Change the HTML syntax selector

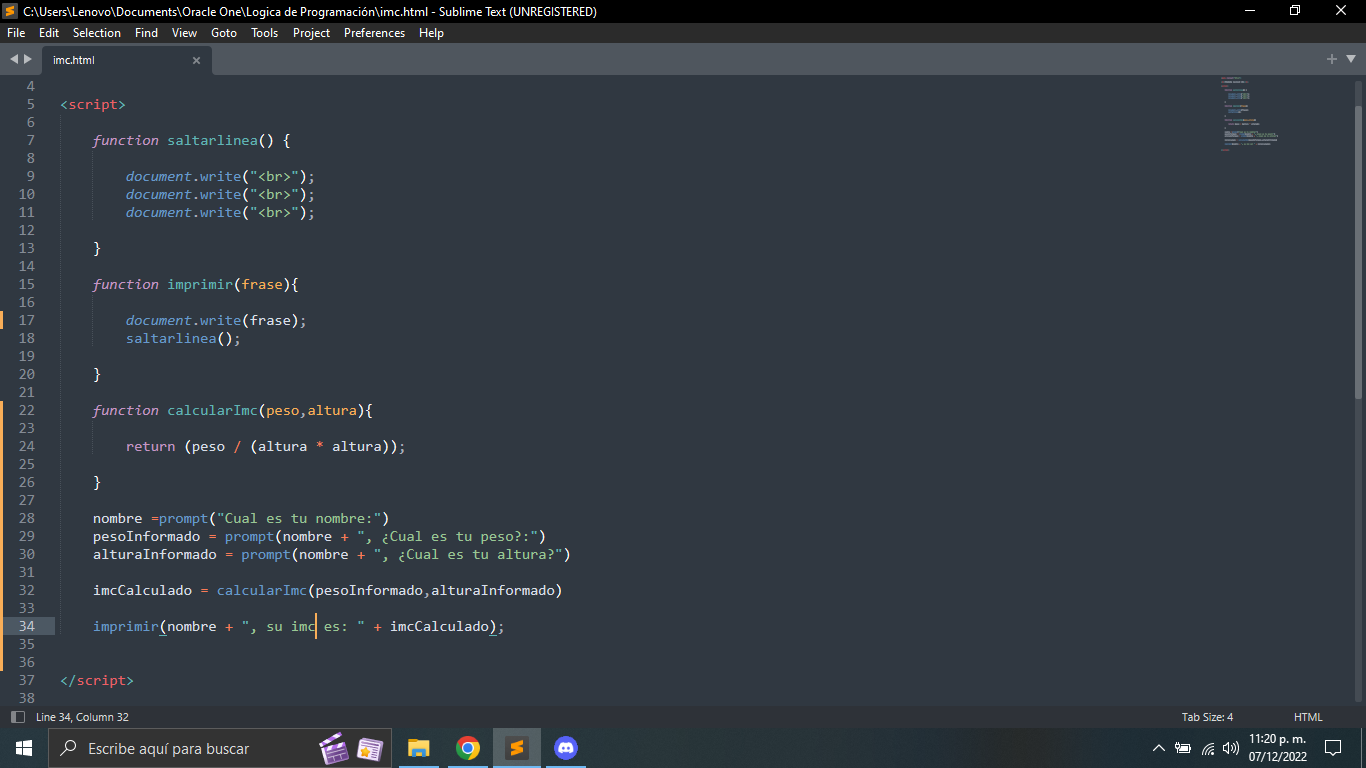pyautogui.click(x=1308, y=717)
